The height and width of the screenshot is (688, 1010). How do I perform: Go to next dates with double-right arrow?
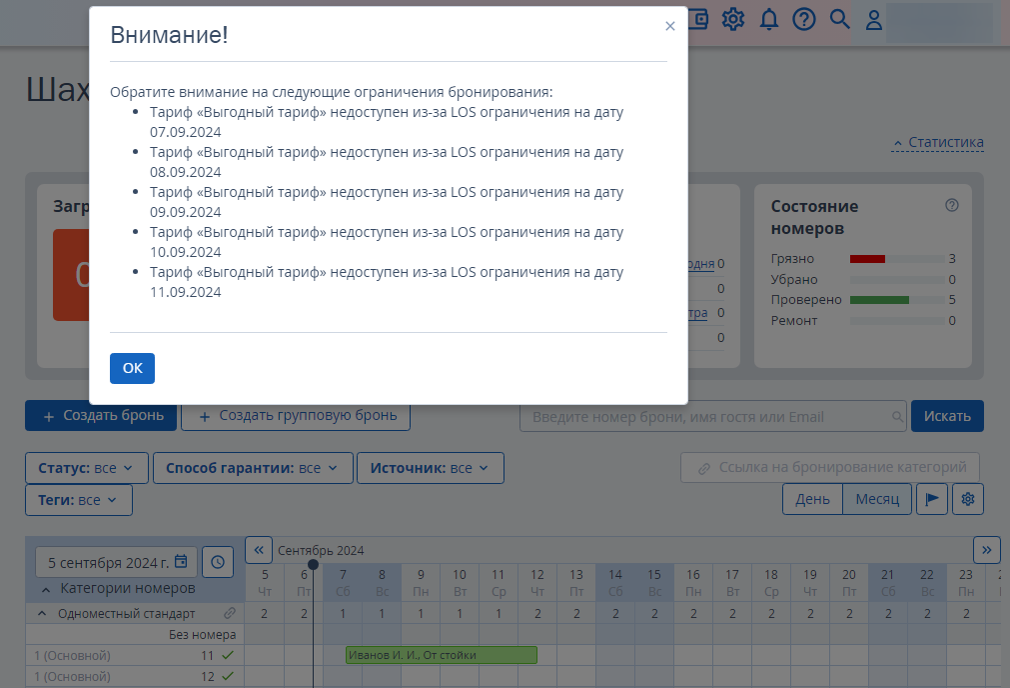click(986, 550)
